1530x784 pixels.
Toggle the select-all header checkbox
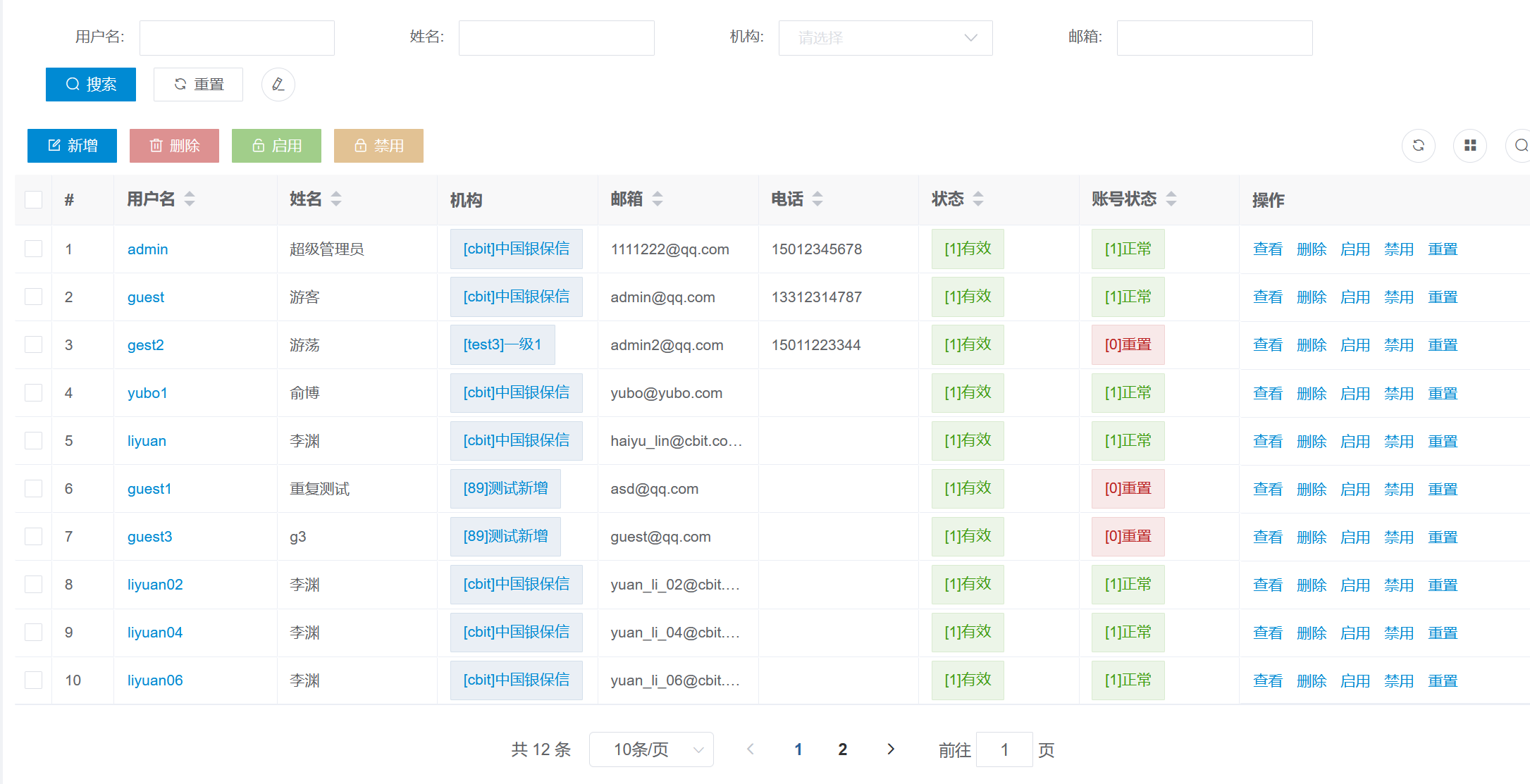pos(33,199)
